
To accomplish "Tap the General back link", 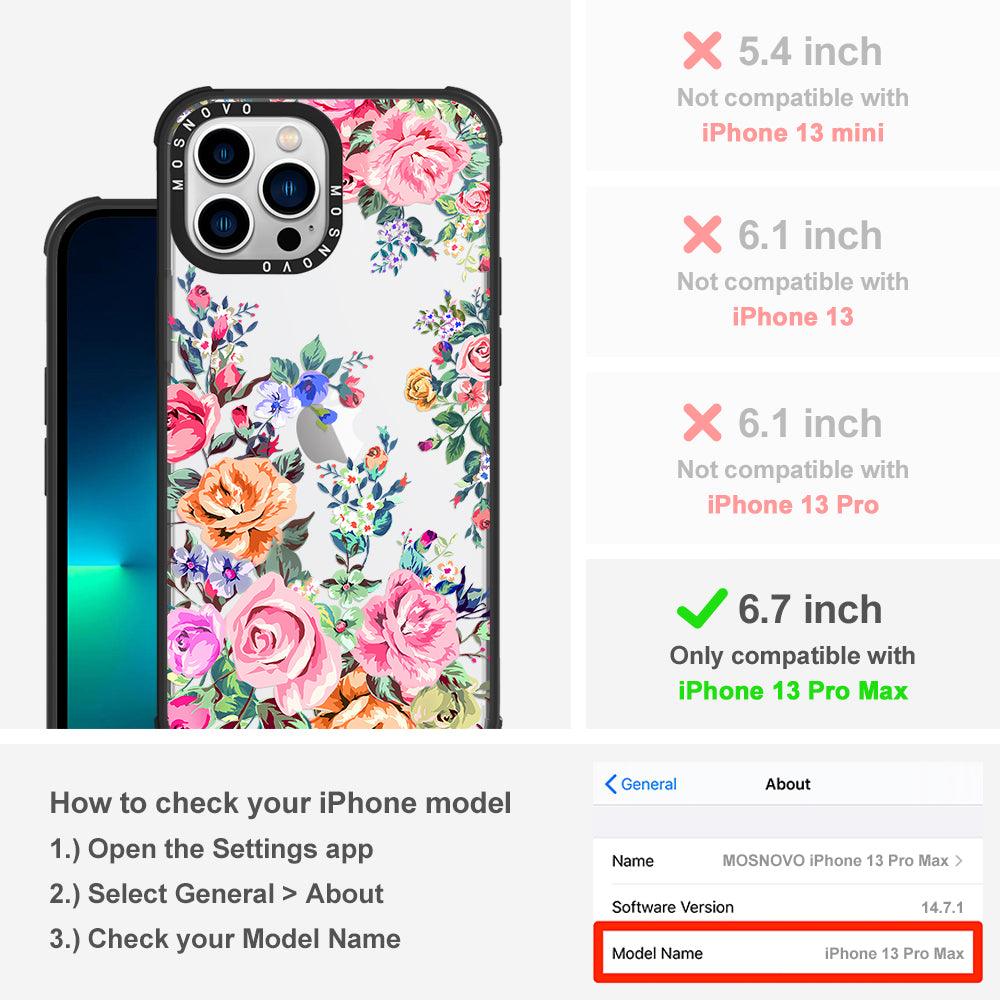I will click(641, 784).
